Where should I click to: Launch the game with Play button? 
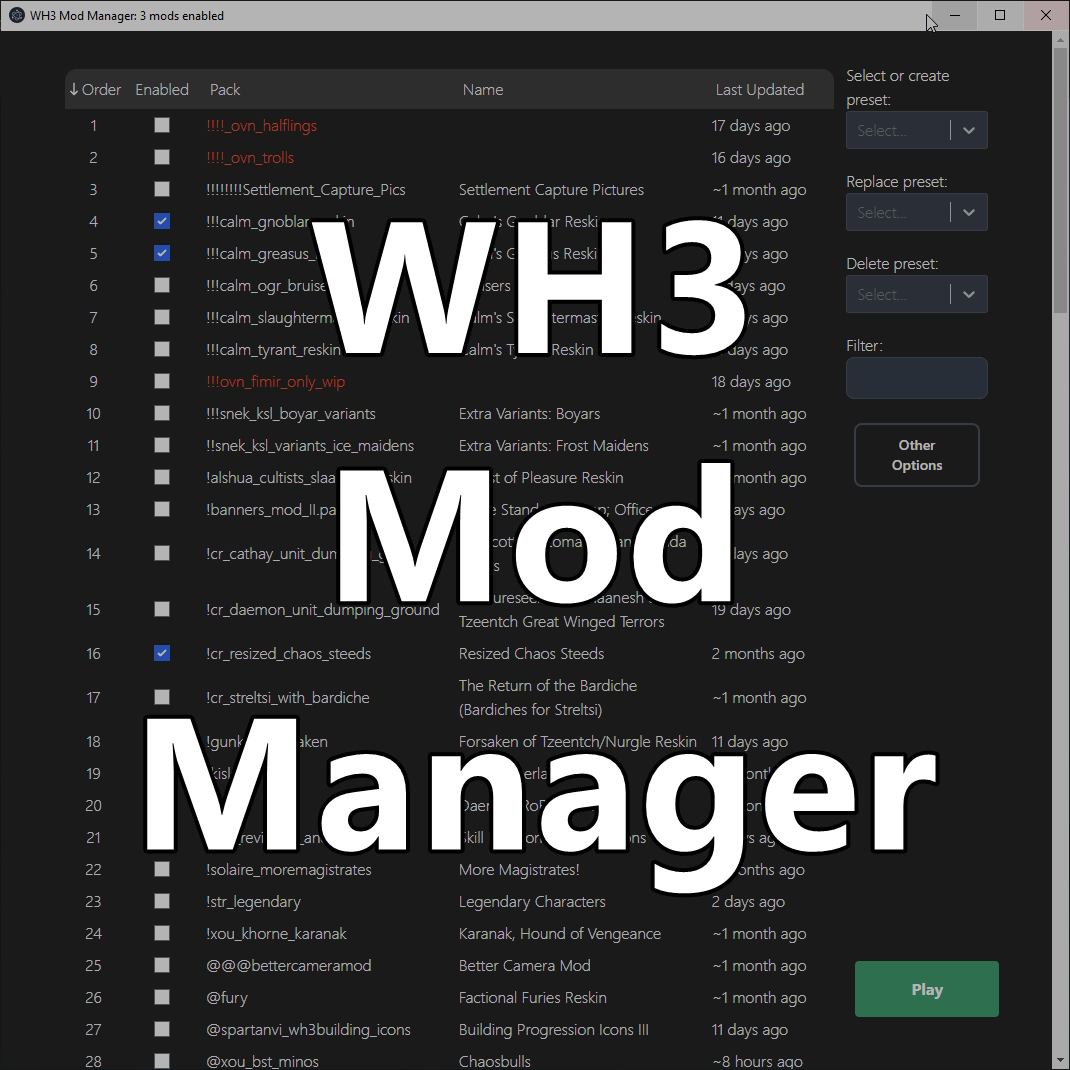coord(927,989)
